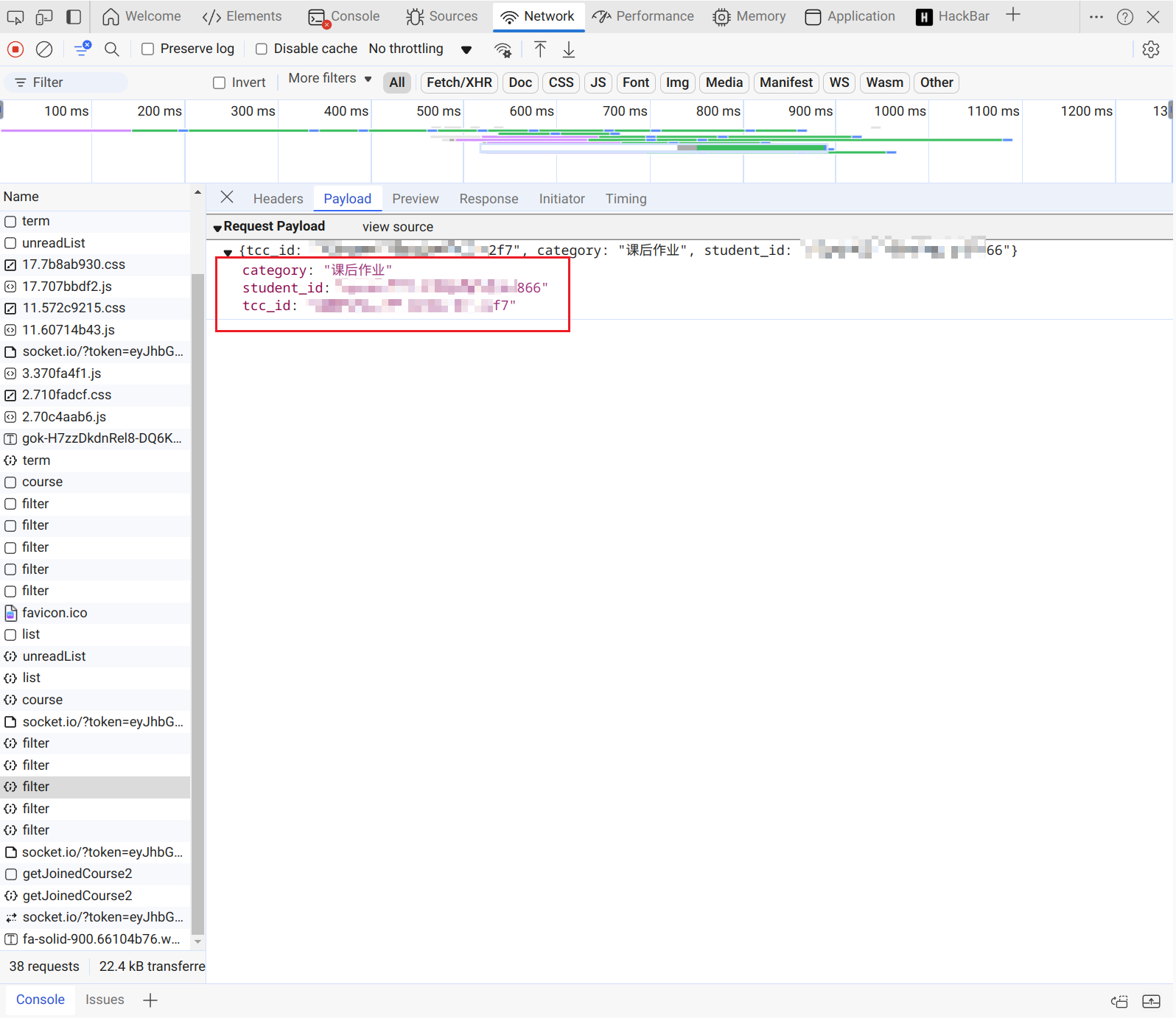Open the No throttling dropdown
The width and height of the screenshot is (1176, 1018).
click(420, 49)
